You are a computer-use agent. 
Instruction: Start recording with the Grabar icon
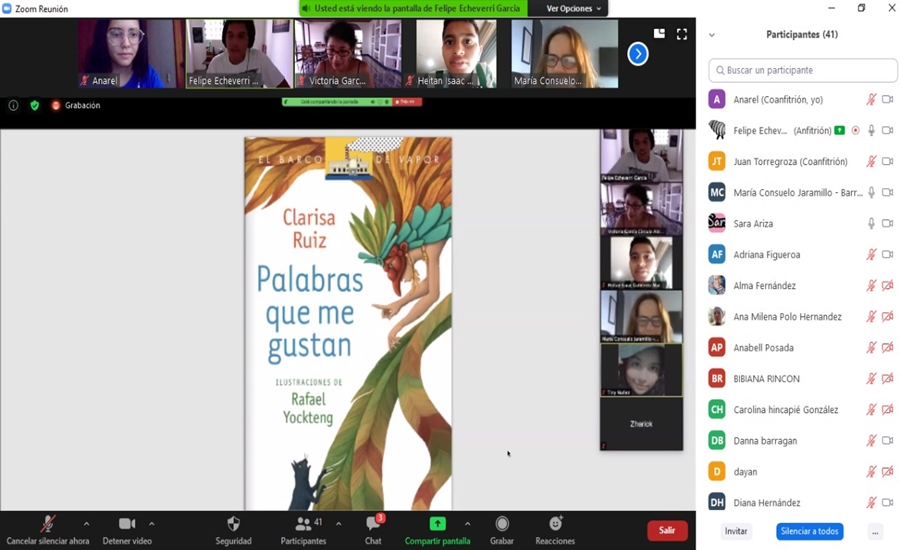(502, 524)
